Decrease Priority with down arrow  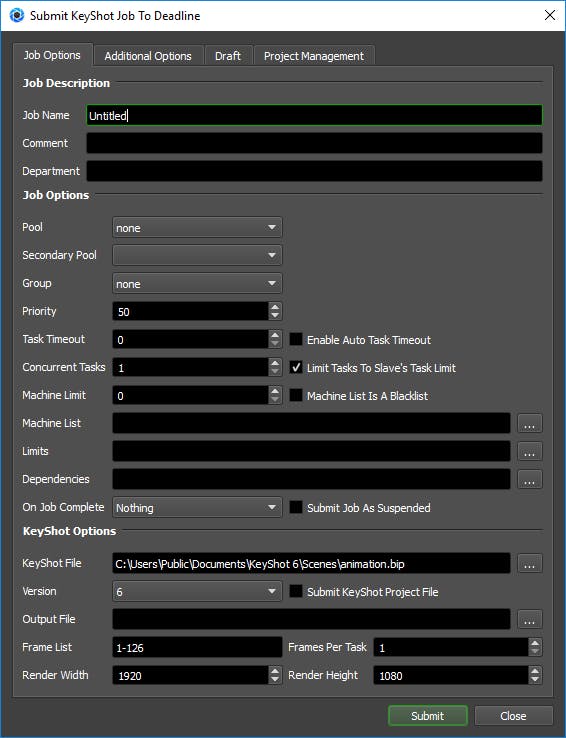[275, 316]
